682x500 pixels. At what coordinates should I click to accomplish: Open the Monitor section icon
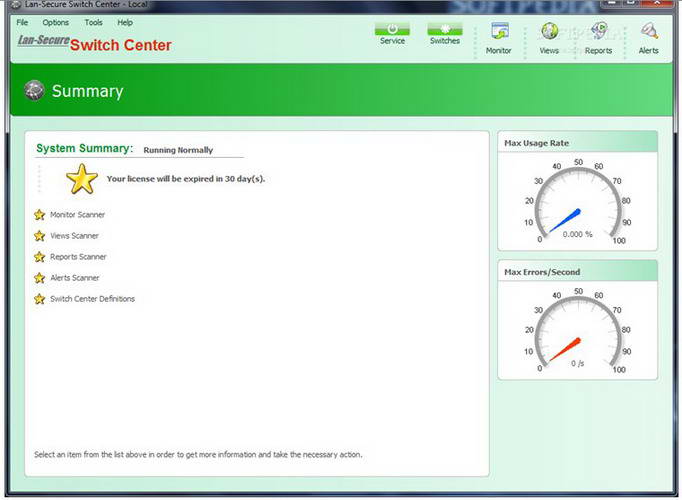500,31
